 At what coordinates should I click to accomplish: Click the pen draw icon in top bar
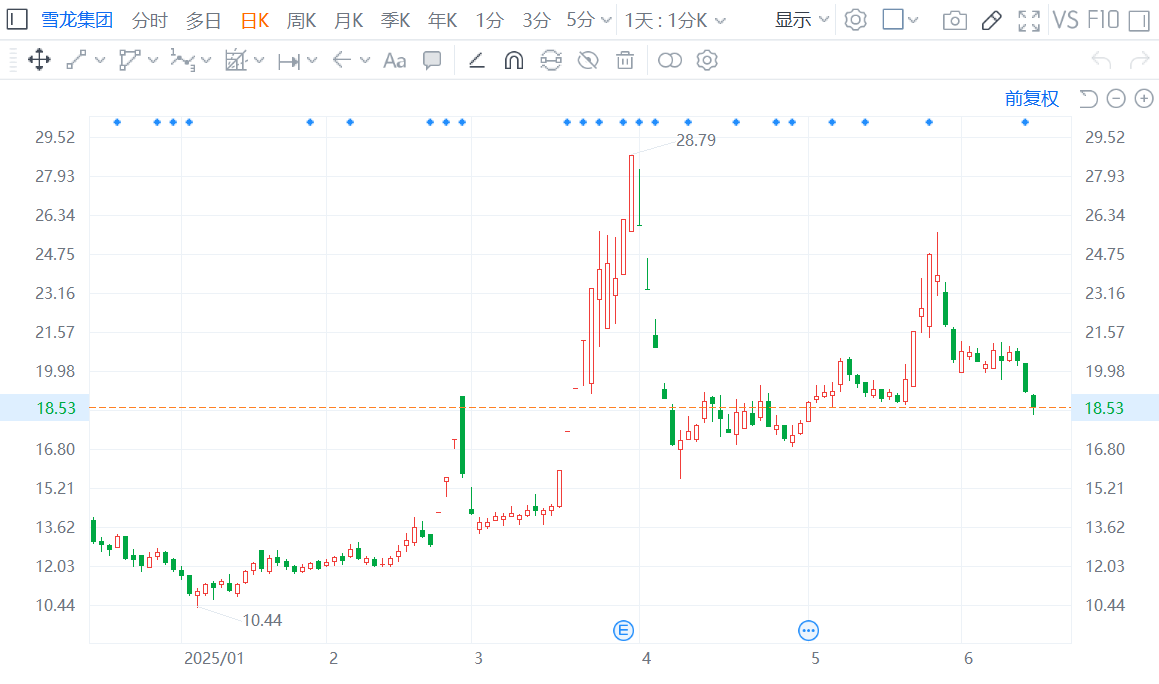pyautogui.click(x=992, y=20)
